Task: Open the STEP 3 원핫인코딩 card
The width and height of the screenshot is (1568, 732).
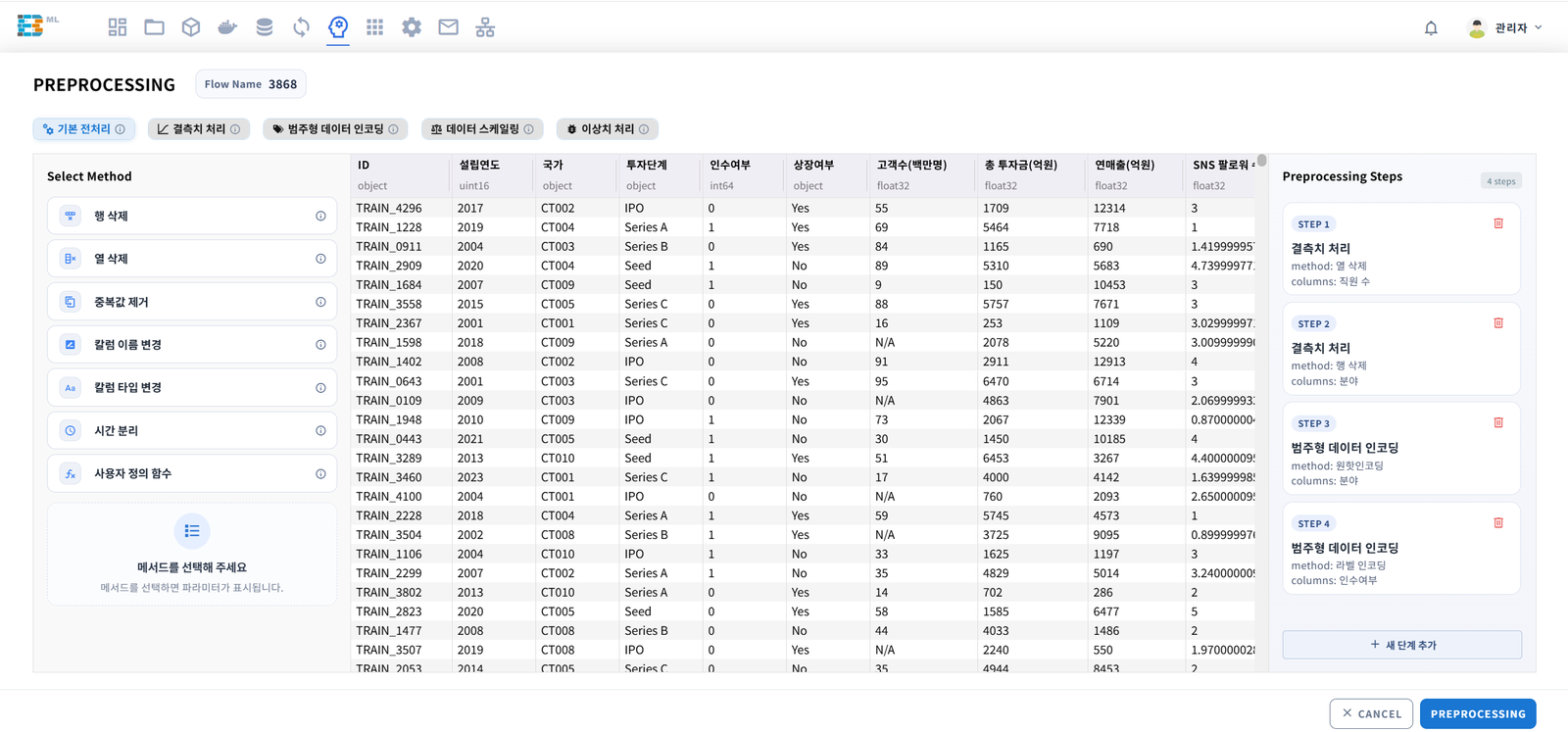Action: pyautogui.click(x=1401, y=449)
